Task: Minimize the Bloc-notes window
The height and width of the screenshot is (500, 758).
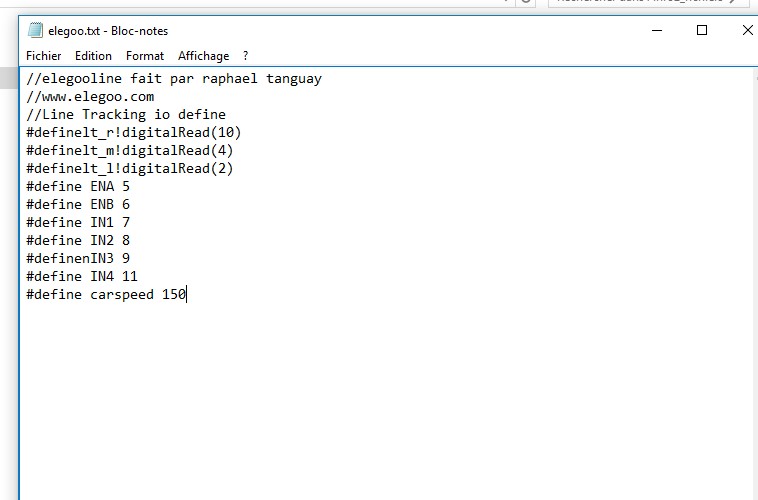Action: pos(657,30)
